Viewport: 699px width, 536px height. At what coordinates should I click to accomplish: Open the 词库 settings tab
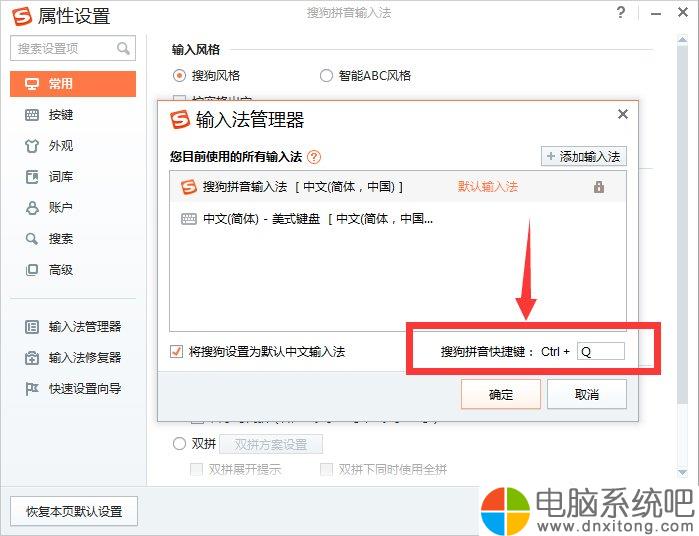click(x=73, y=177)
